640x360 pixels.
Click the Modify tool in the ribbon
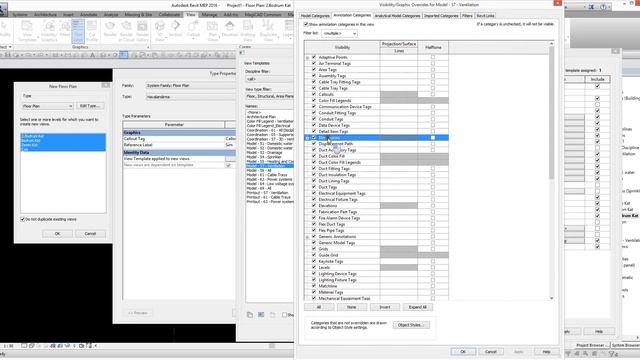coord(4,29)
